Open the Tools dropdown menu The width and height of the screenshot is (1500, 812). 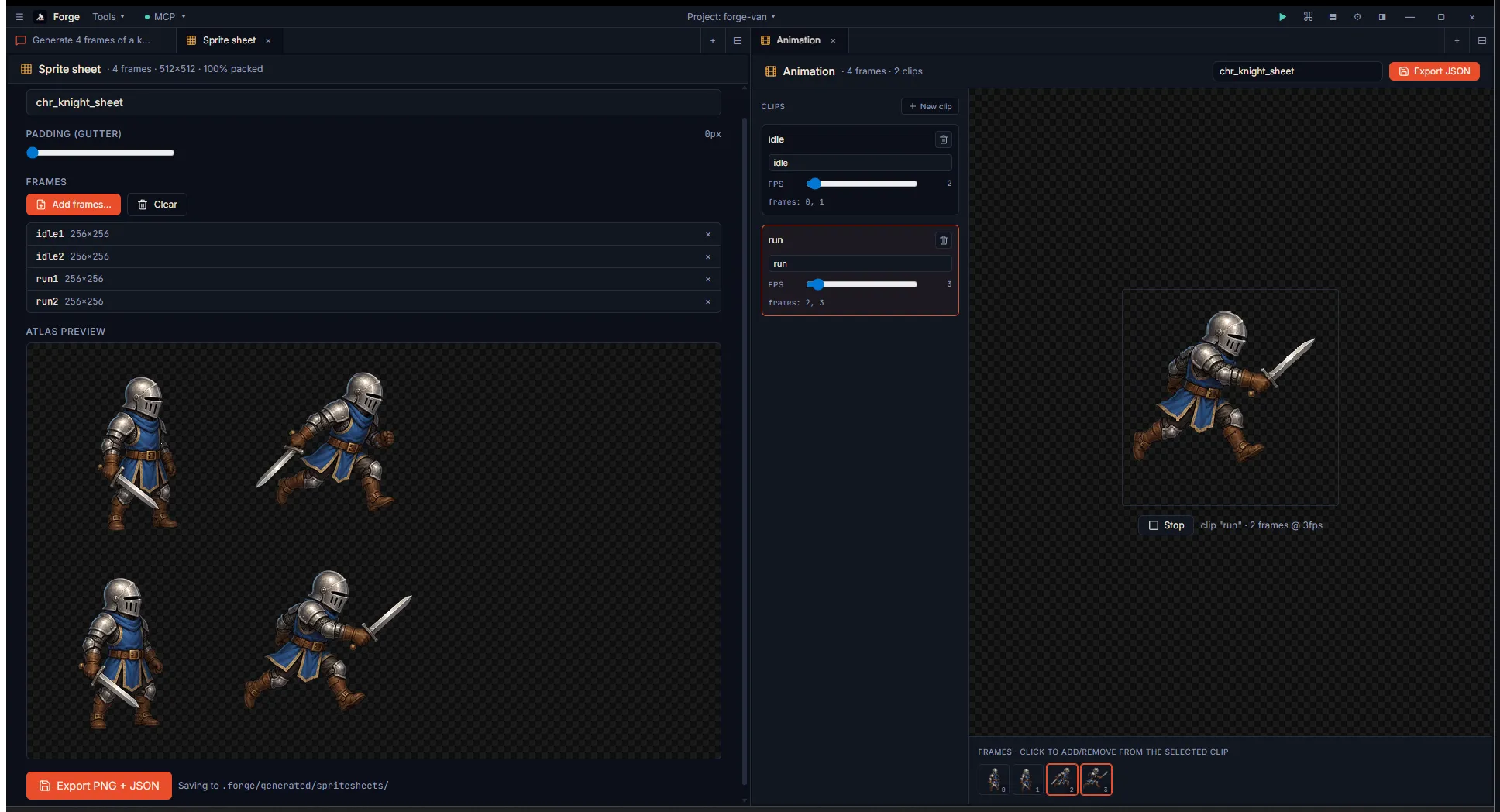(108, 16)
